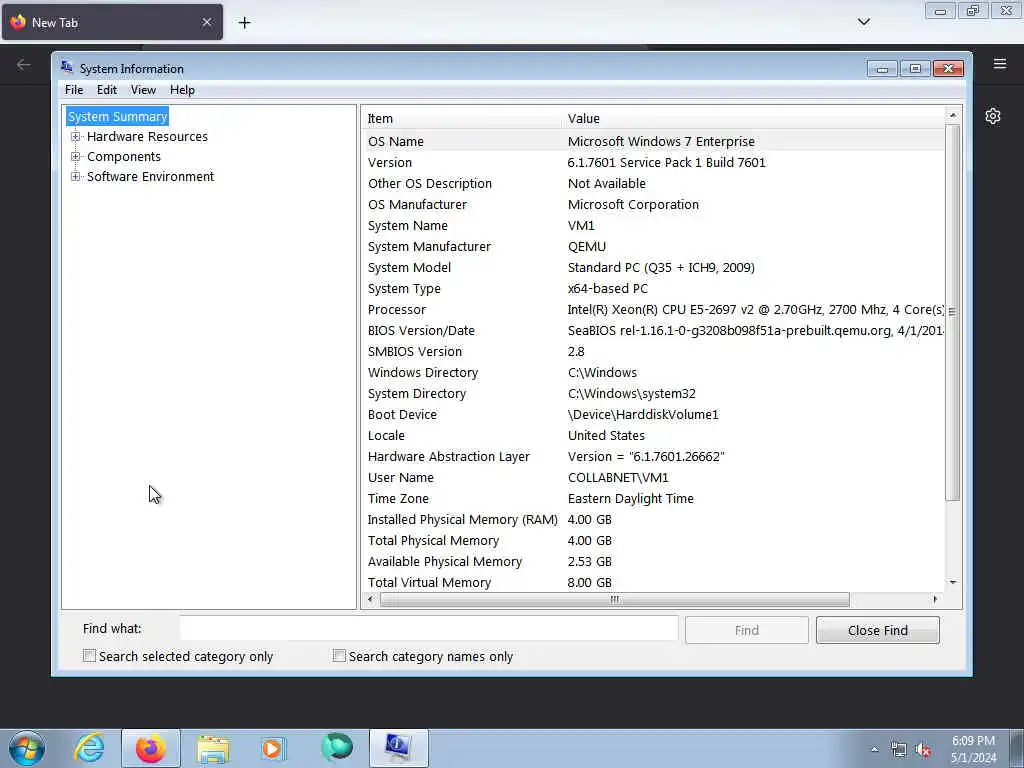Click the Close Find button
1024x768 pixels.
878,630
